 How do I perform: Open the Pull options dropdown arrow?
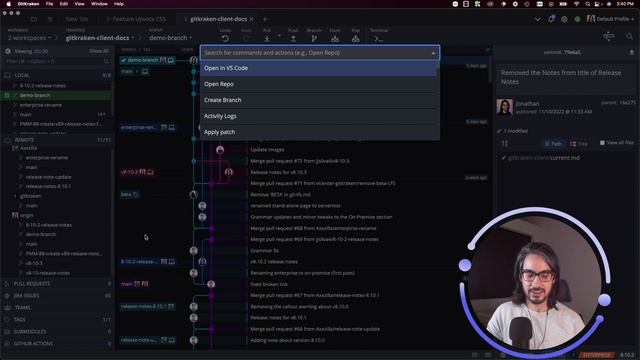(279, 36)
